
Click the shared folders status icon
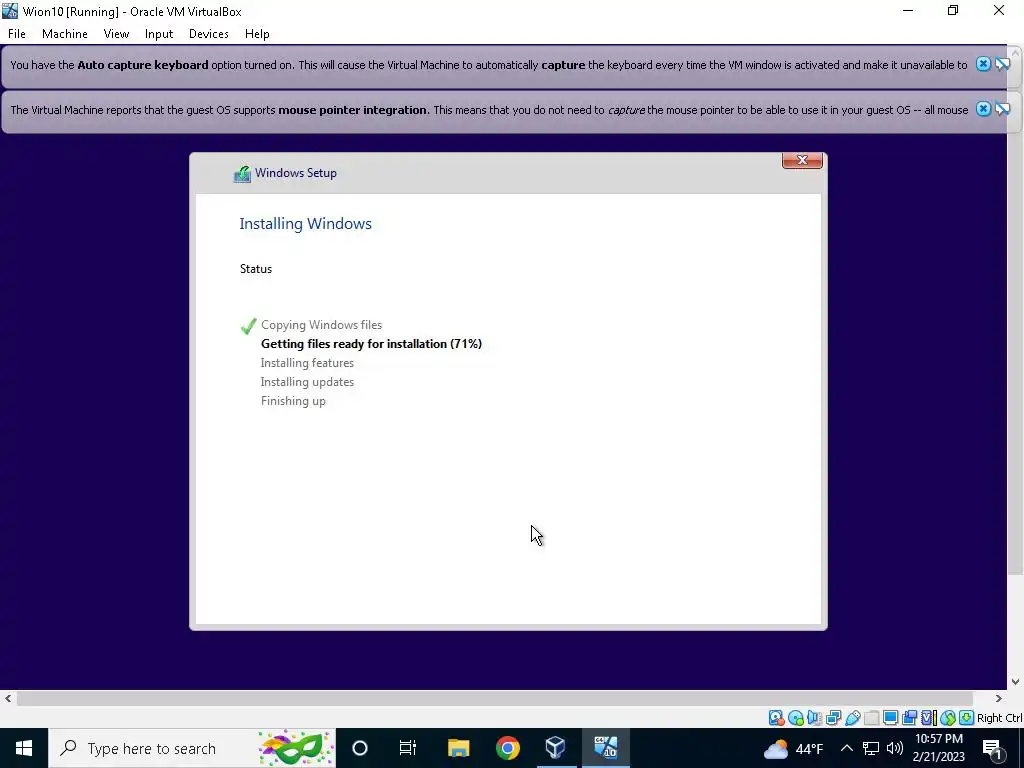[x=871, y=718]
